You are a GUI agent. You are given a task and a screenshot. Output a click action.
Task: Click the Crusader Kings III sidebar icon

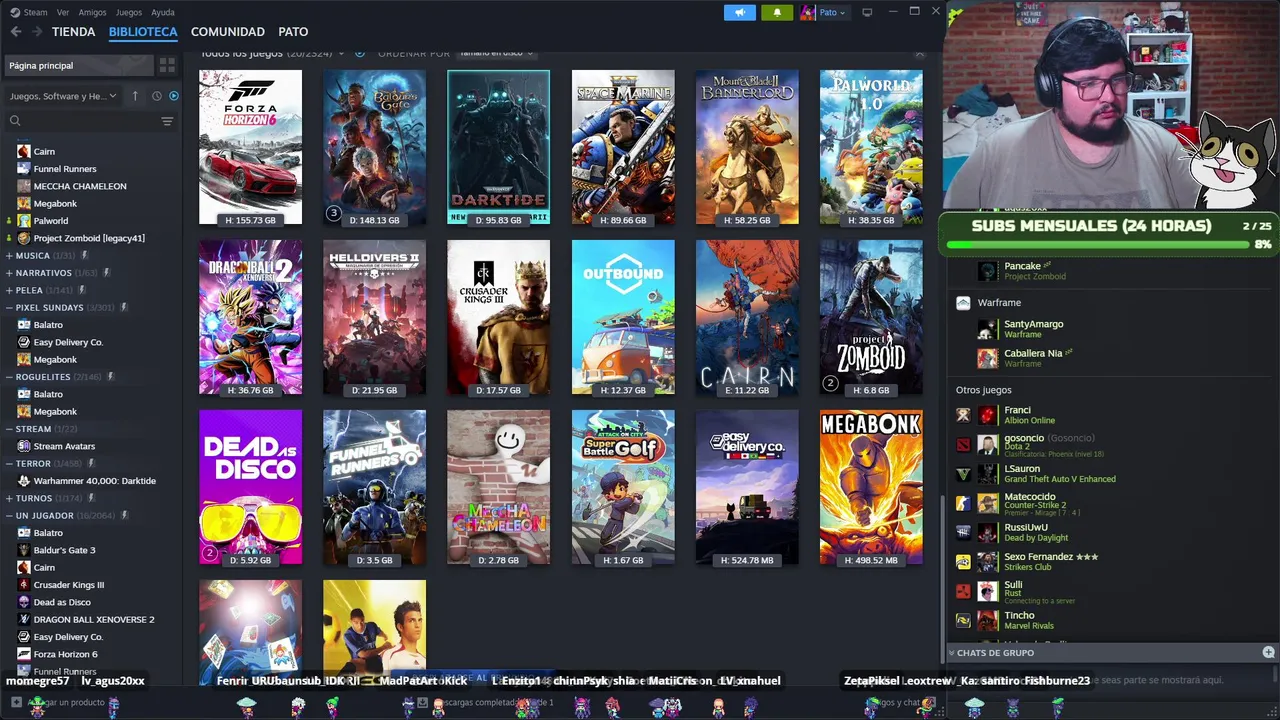24,585
